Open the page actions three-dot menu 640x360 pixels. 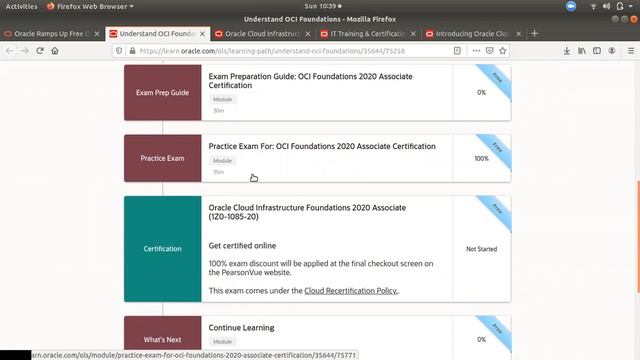(x=476, y=51)
